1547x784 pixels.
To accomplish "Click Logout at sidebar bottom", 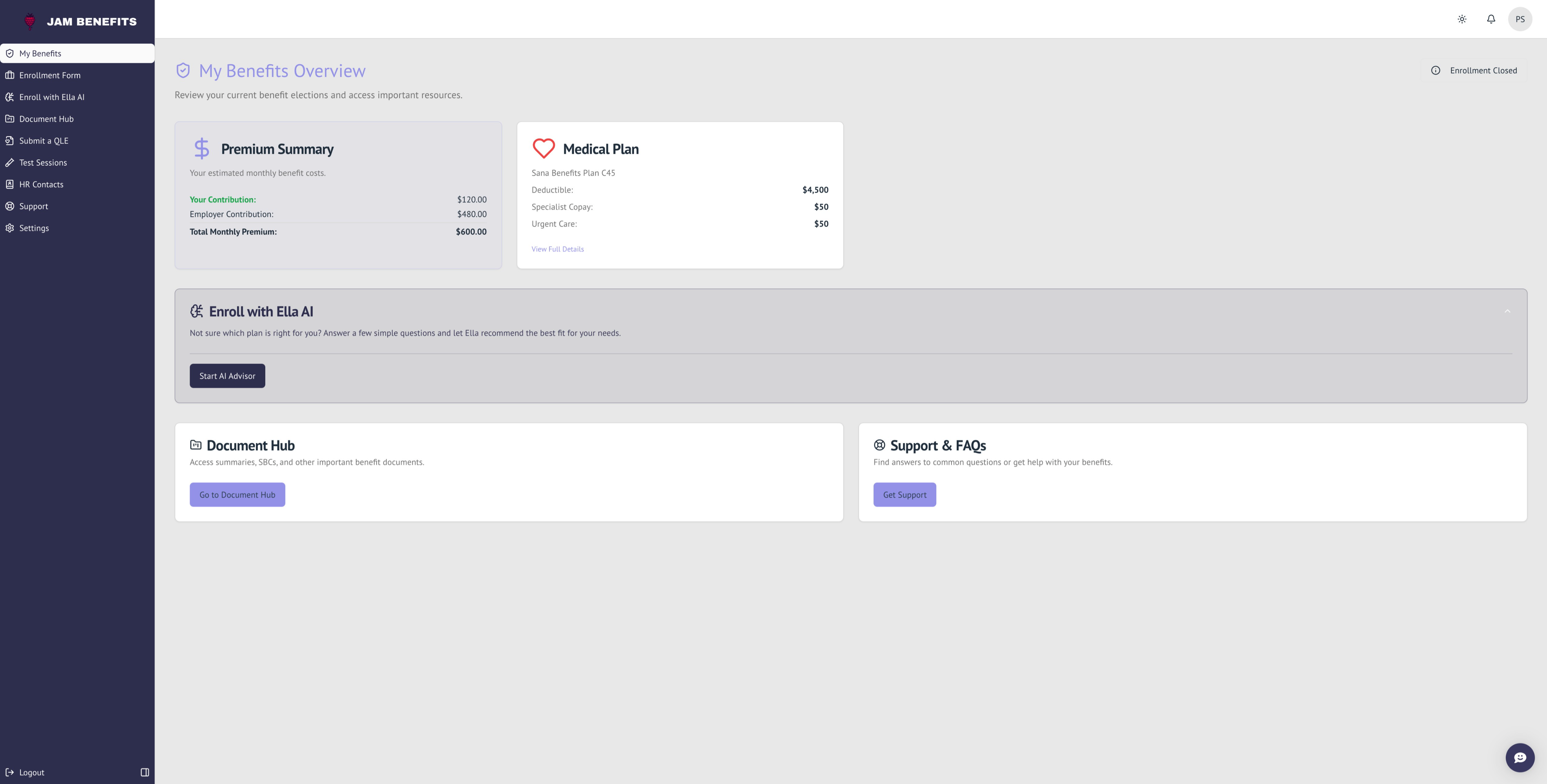I will click(31, 772).
